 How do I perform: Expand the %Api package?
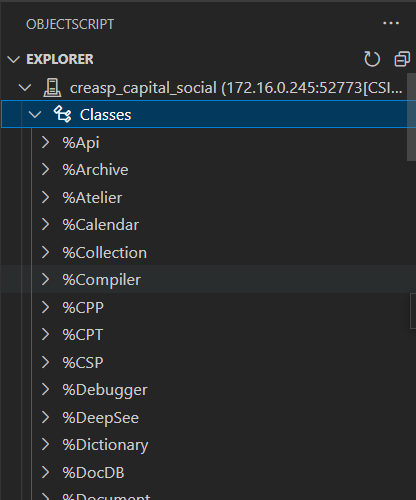point(45,142)
